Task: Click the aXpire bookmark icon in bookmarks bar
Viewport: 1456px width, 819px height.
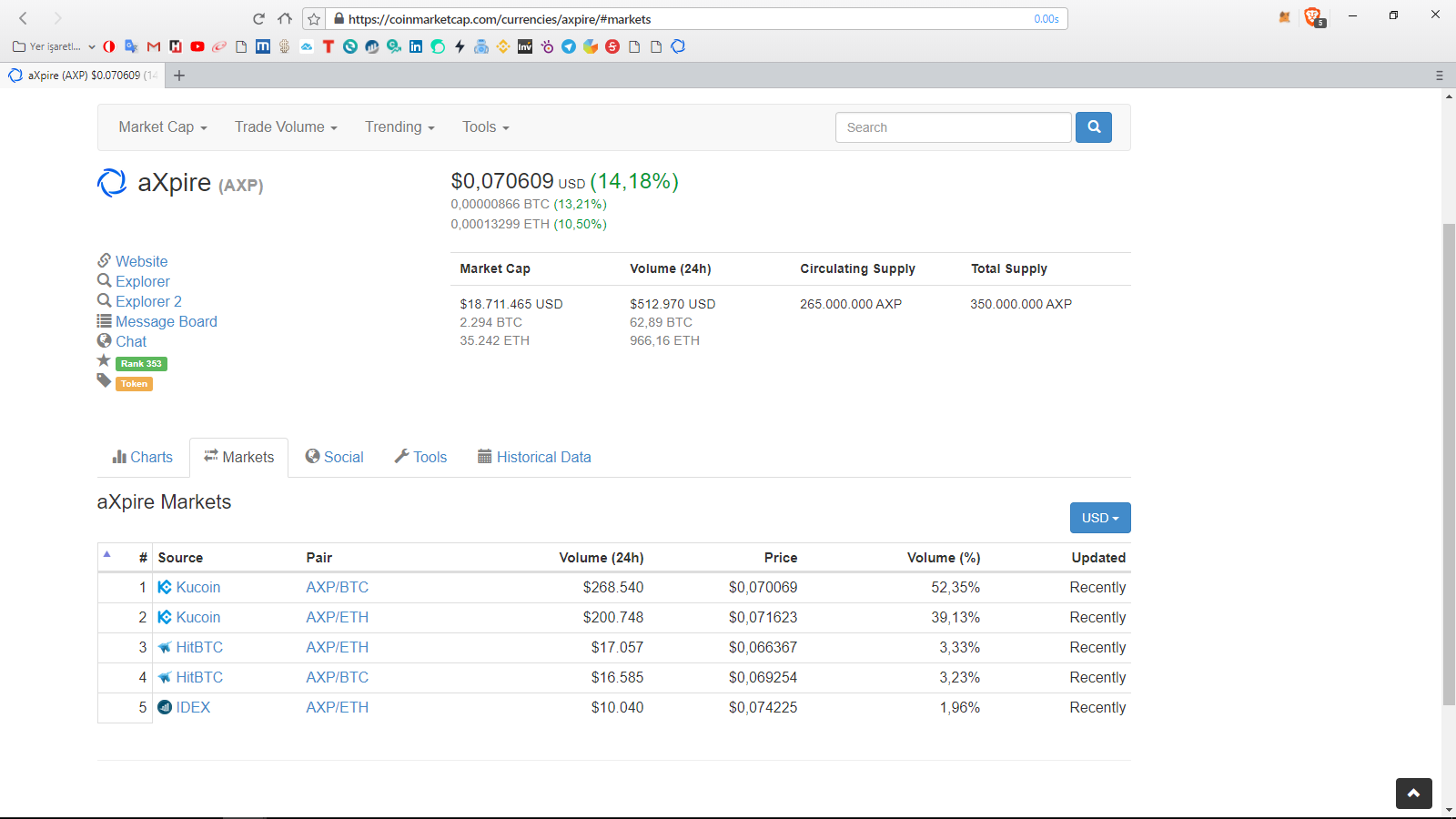Action: 678,46
